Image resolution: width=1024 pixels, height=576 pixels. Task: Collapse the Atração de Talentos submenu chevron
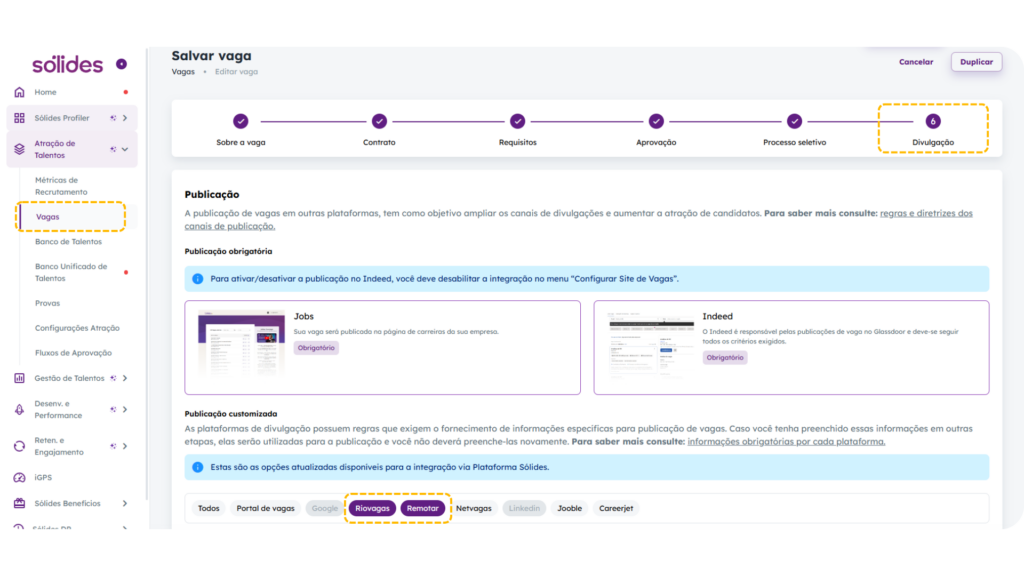(125, 149)
